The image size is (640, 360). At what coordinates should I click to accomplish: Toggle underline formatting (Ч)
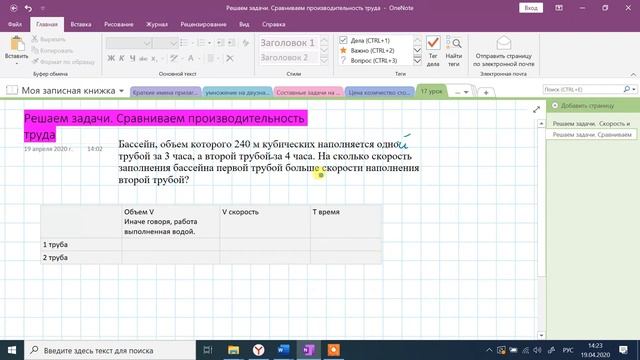(x=132, y=58)
